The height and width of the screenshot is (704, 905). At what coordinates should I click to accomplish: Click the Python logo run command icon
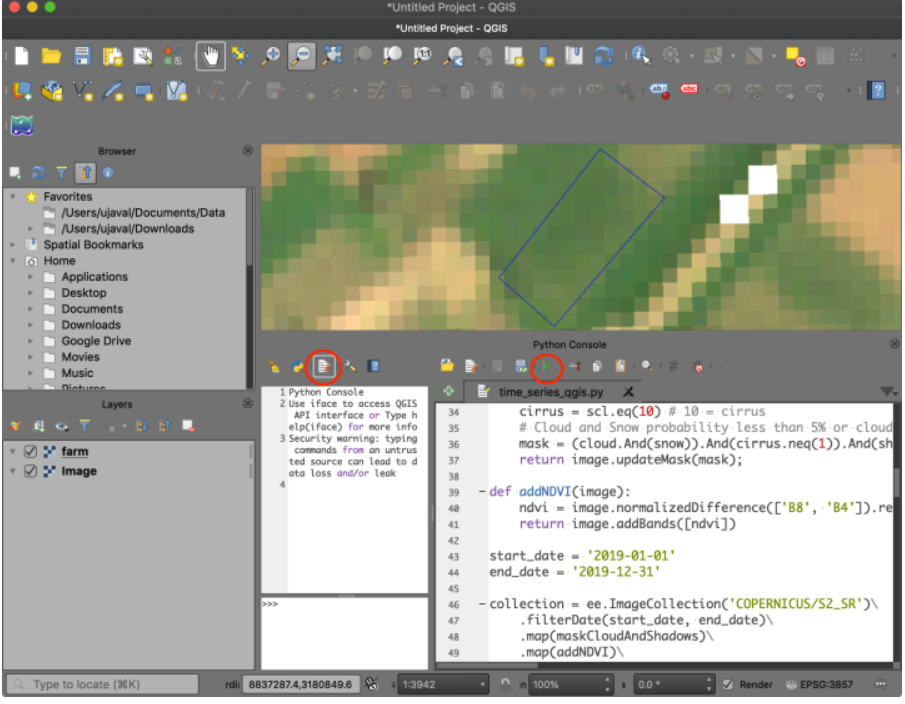pos(298,366)
